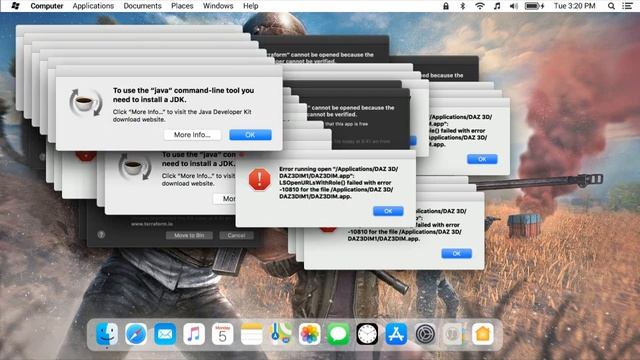The width and height of the screenshot is (640, 360).
Task: Click "-10810 for the file" text in lower-right dialog
Action: [x=404, y=231]
